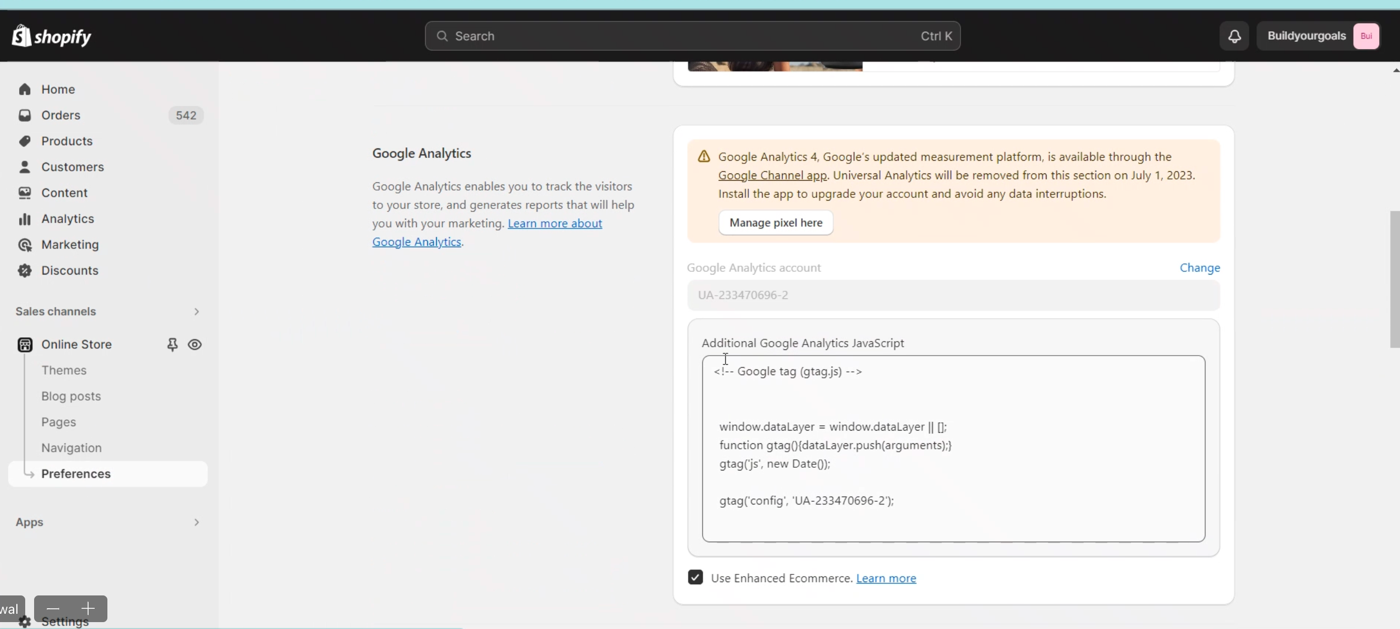
Task: Click the Manage pixel here button
Action: 775,222
